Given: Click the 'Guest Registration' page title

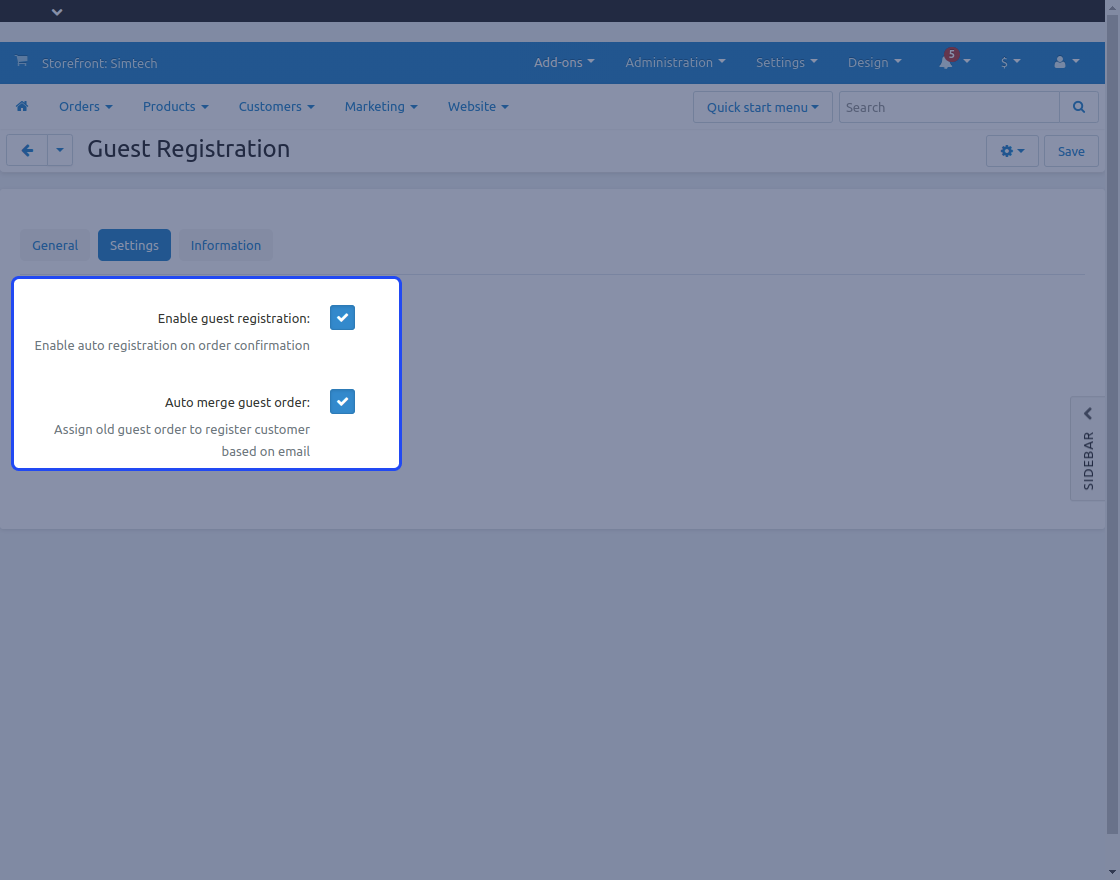Looking at the screenshot, I should tap(189, 149).
